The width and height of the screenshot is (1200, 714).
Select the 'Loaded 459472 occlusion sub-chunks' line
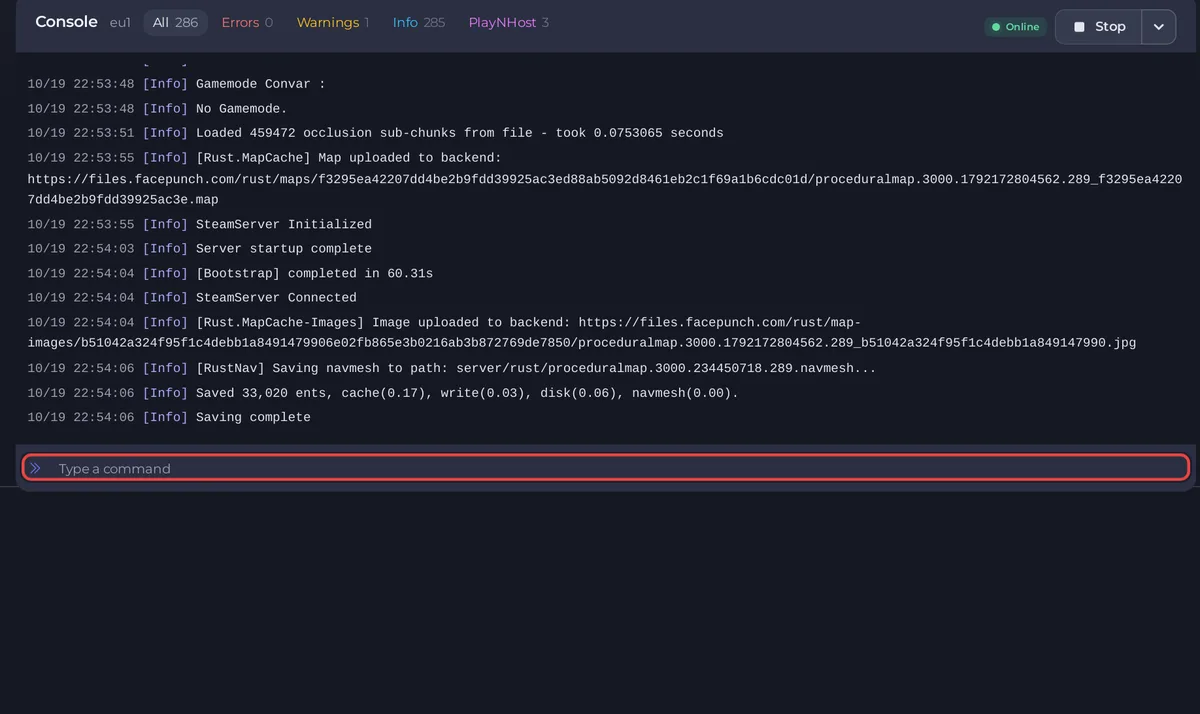pos(375,133)
